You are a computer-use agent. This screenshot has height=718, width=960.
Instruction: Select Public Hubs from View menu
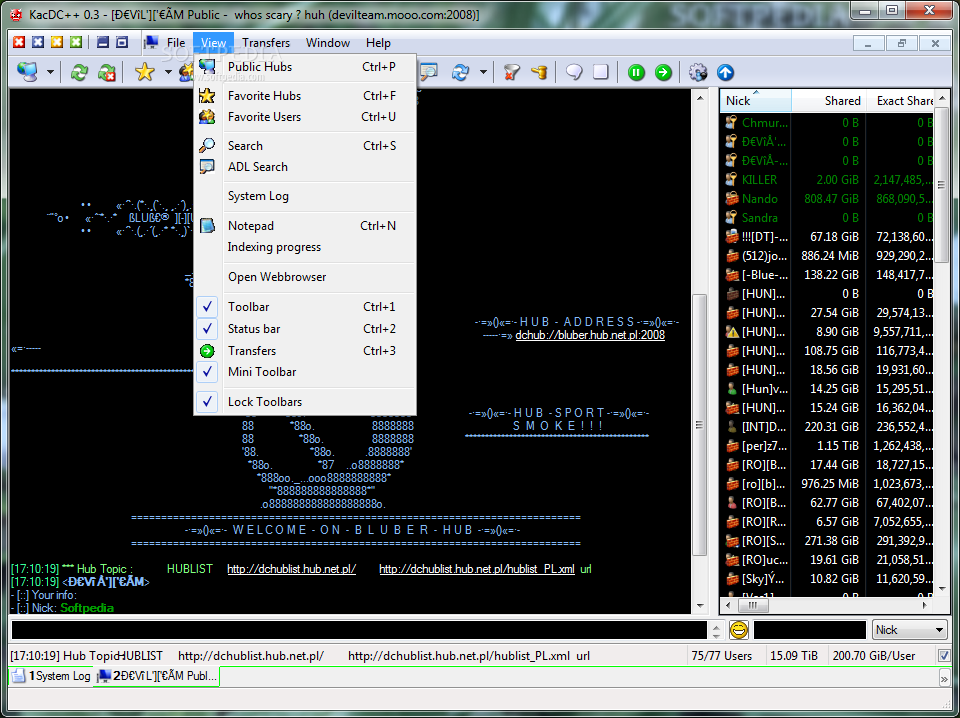(305, 67)
